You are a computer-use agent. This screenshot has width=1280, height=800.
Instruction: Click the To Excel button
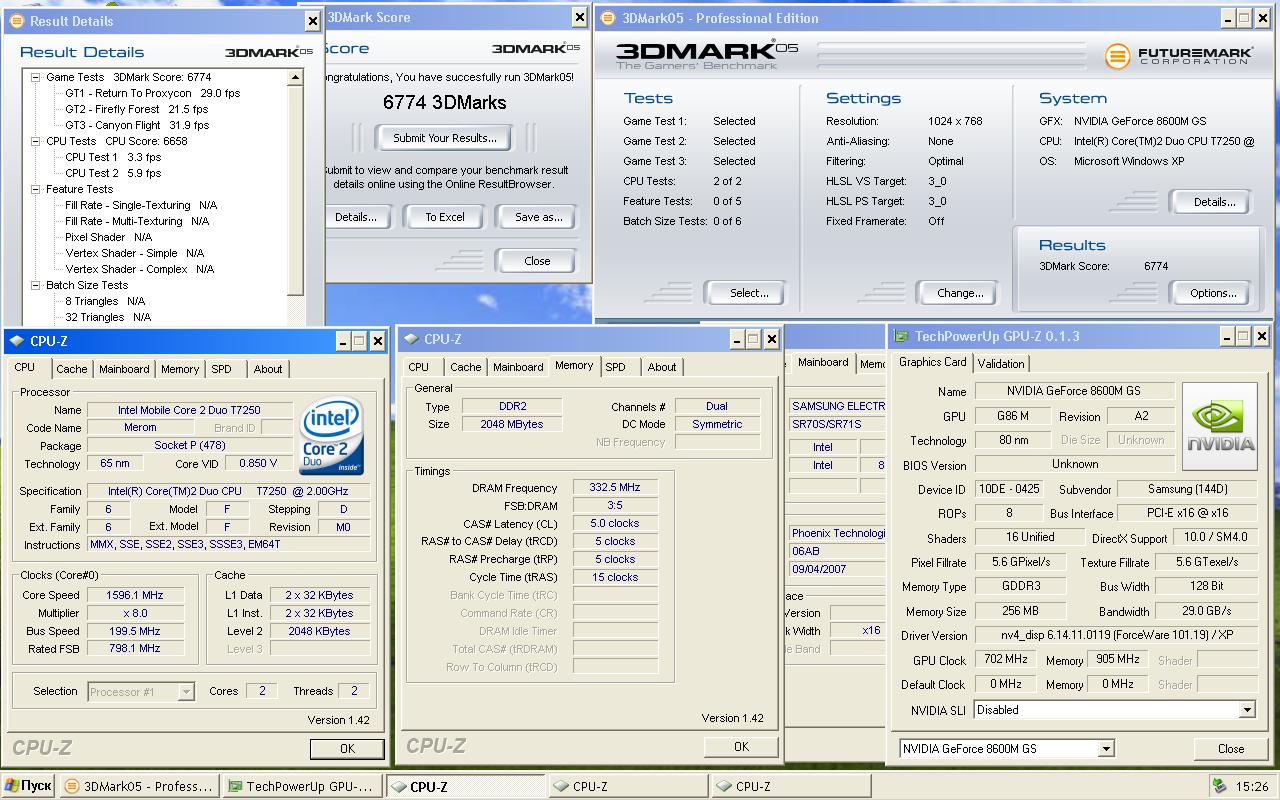point(445,217)
